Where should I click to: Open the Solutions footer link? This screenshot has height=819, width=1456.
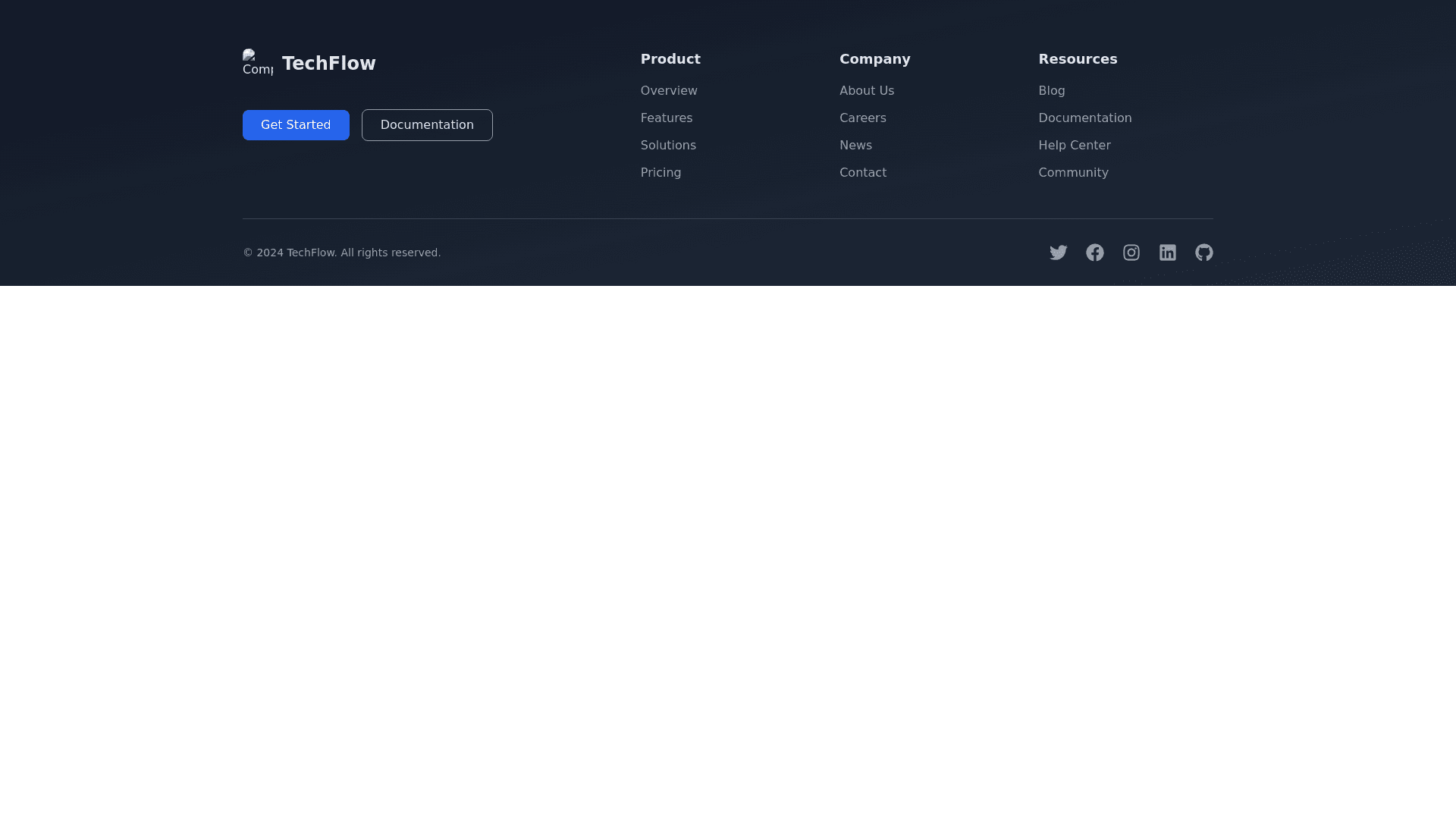(x=667, y=146)
